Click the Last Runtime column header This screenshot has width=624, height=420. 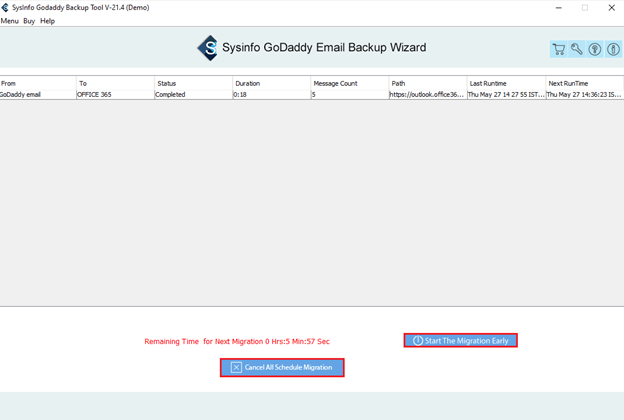tap(506, 83)
